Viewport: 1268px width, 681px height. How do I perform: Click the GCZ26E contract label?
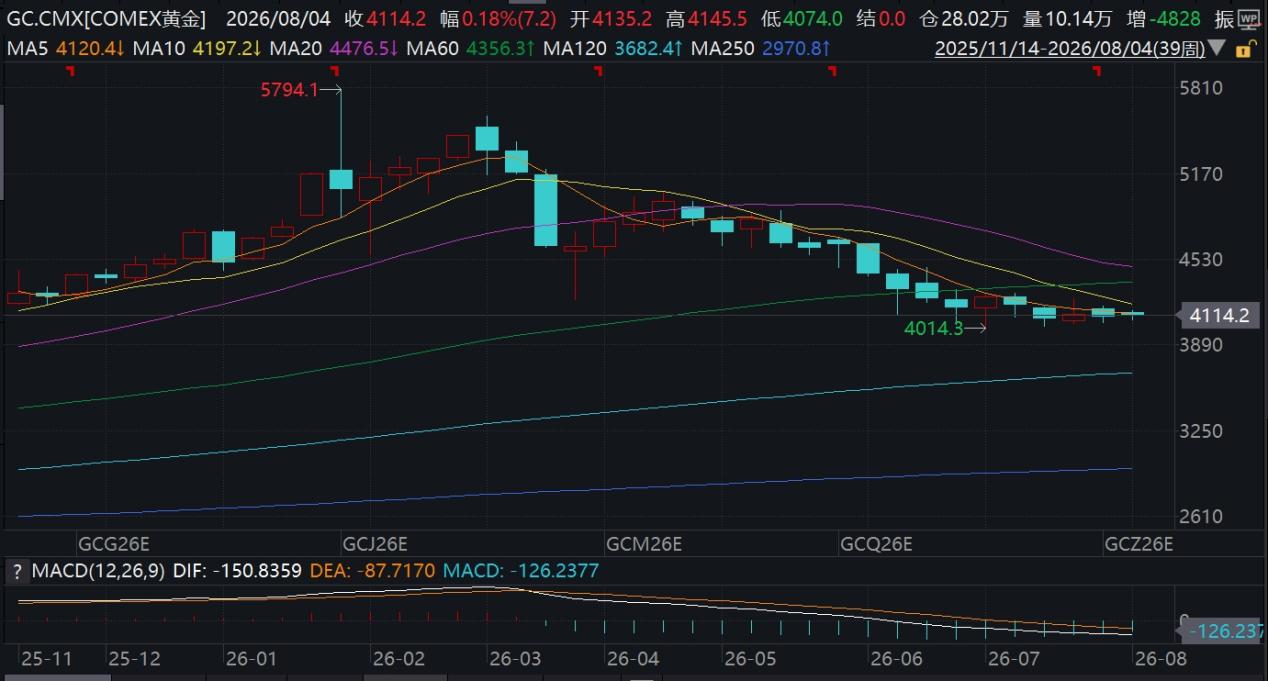[1138, 545]
